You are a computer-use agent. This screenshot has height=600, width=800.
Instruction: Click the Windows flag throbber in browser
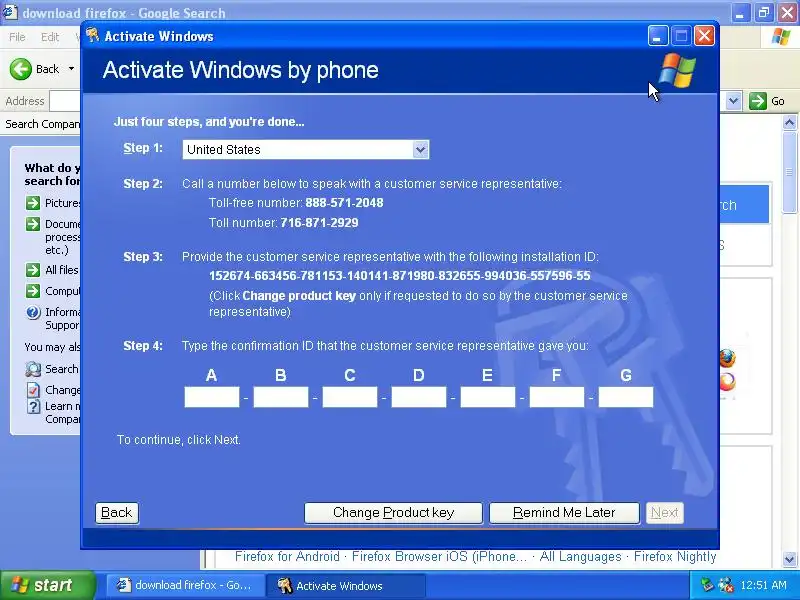(781, 37)
